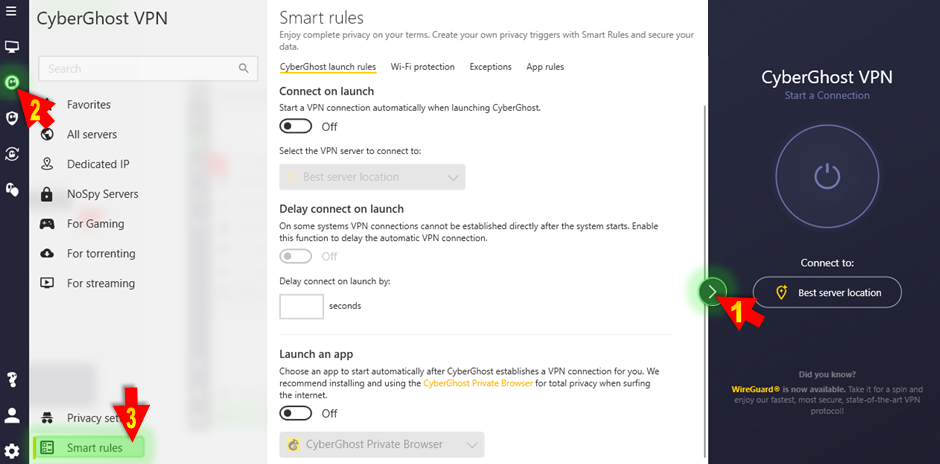The width and height of the screenshot is (940, 464).
Task: Click the Smart rules list icon
Action: (47, 448)
